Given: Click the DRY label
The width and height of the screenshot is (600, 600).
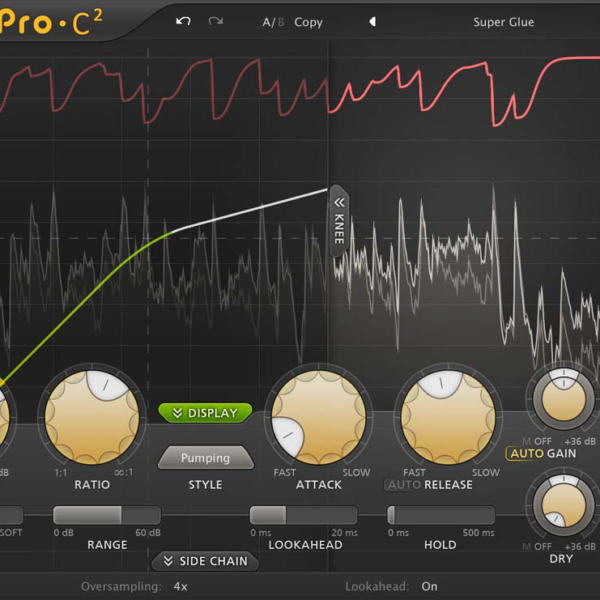Looking at the screenshot, I should pos(561,559).
